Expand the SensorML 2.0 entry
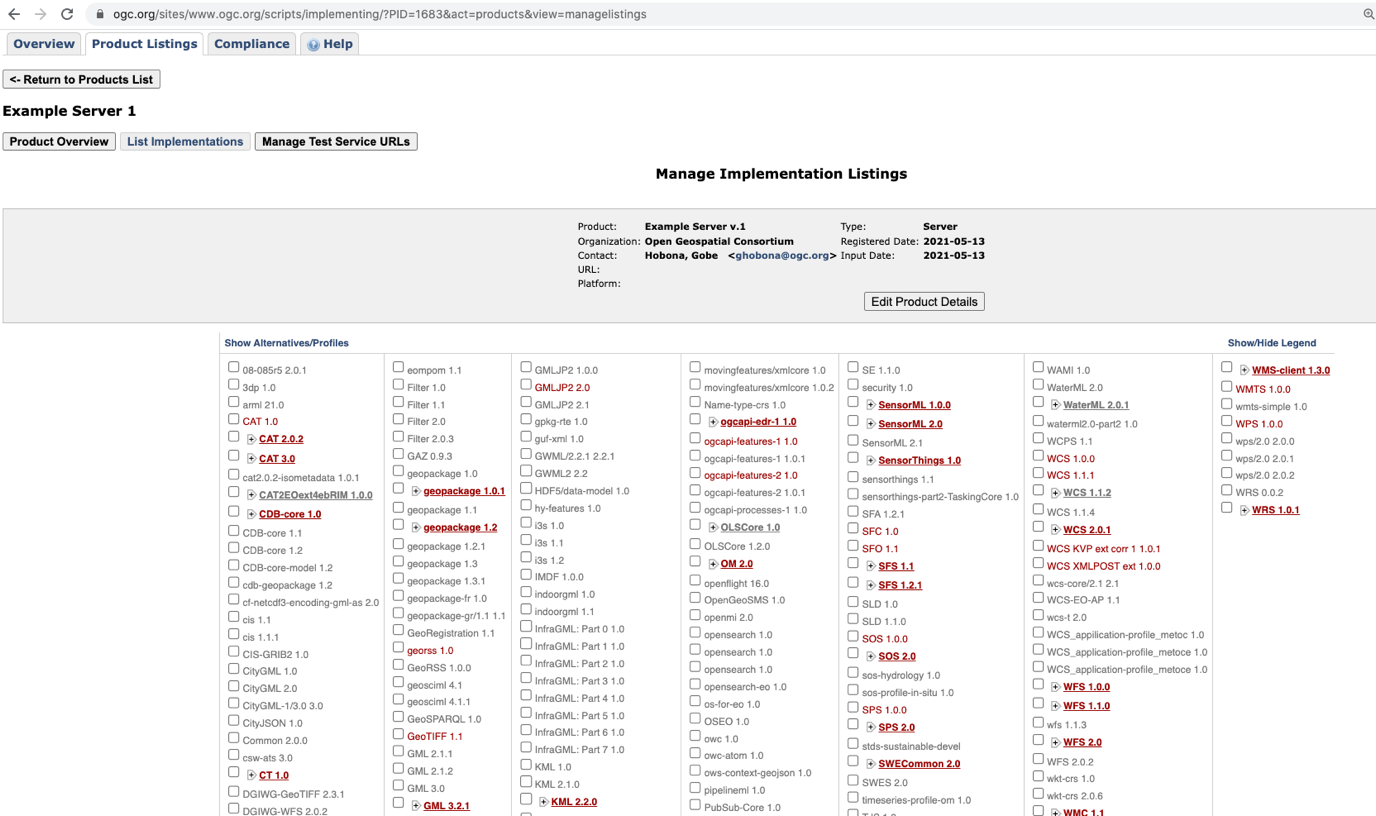 [871, 424]
